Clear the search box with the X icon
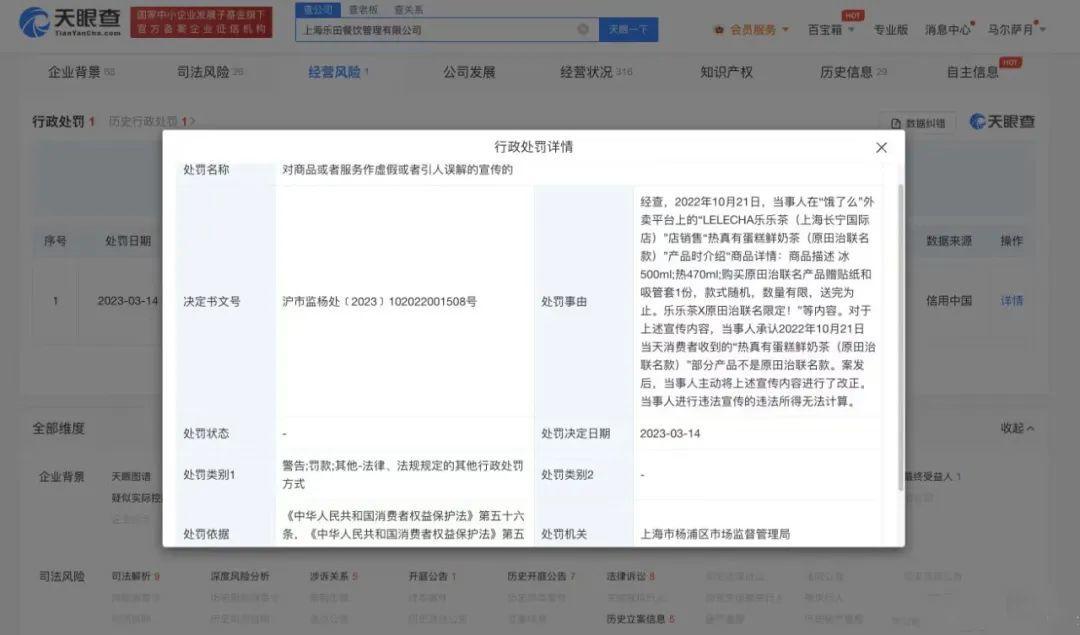Screen dimensions: 1080x635 [x=583, y=29]
